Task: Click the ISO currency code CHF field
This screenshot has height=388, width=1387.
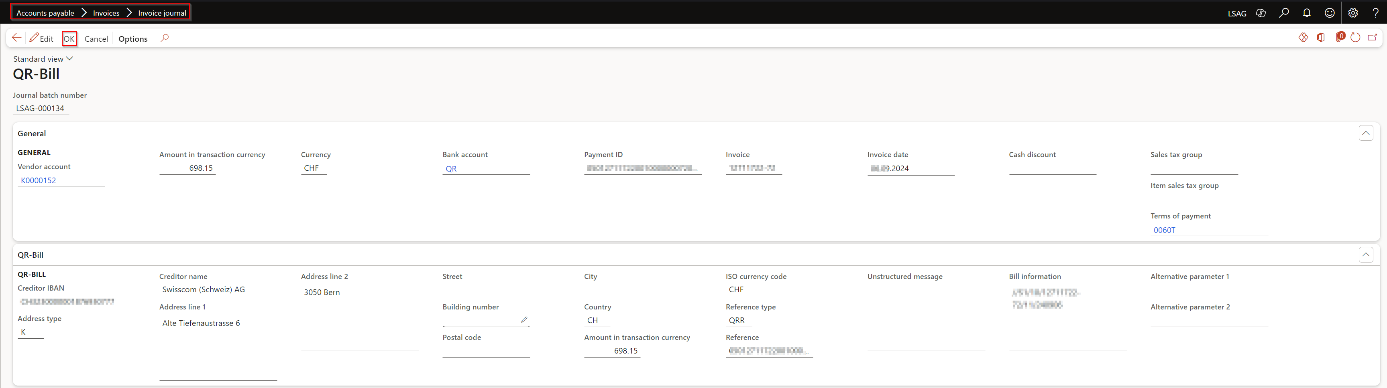Action: (740, 289)
